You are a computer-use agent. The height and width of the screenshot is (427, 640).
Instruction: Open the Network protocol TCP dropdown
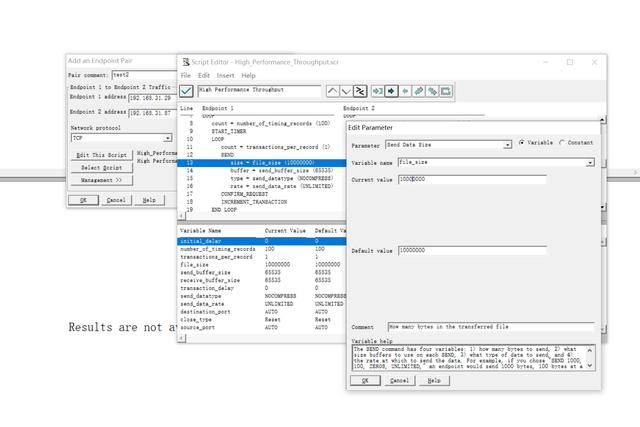tap(168, 139)
